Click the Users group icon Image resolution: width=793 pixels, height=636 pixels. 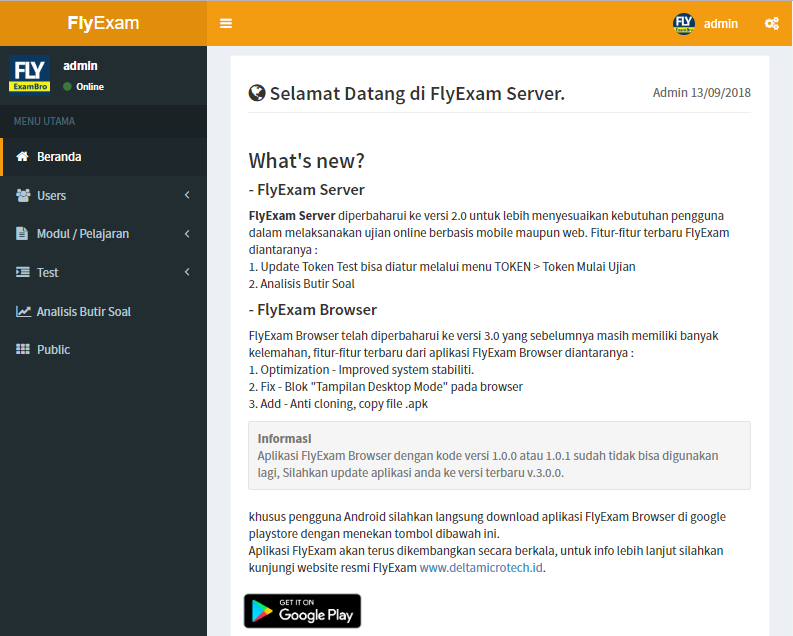(23, 195)
